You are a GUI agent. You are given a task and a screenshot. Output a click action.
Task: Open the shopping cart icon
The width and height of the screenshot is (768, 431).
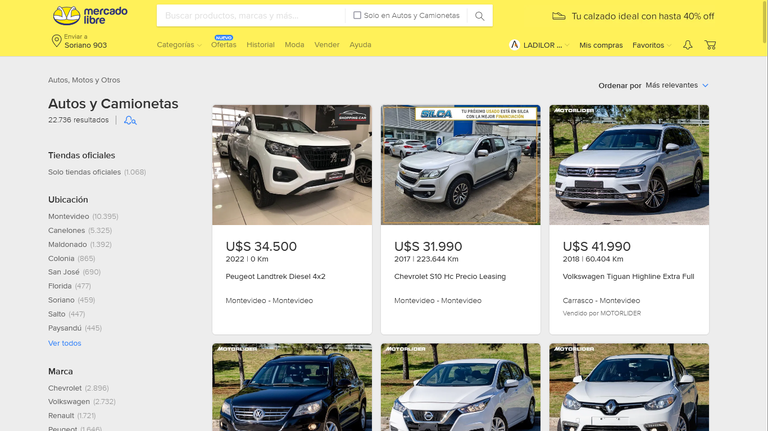710,45
